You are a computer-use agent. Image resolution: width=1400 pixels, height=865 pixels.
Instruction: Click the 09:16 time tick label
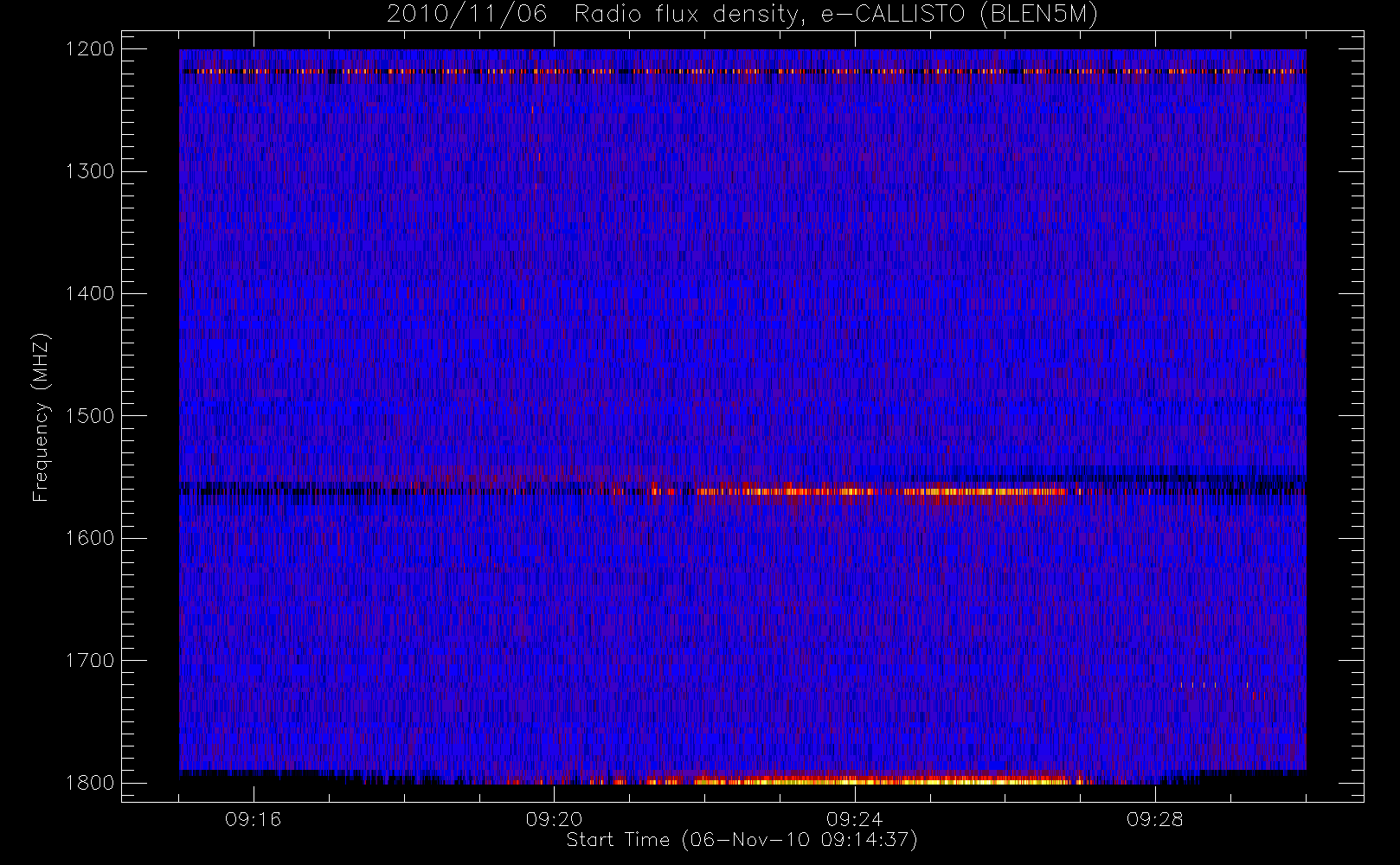254,819
